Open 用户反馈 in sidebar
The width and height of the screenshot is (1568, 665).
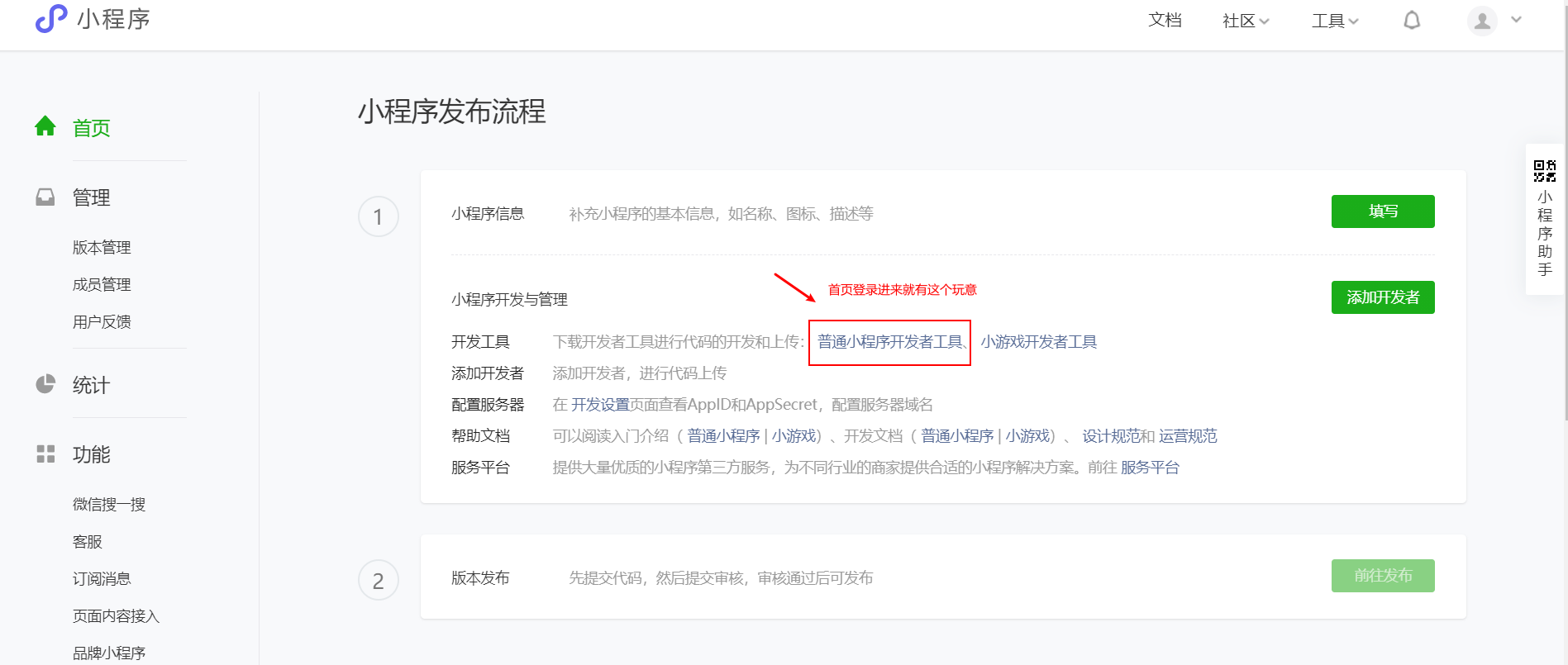pyautogui.click(x=102, y=321)
